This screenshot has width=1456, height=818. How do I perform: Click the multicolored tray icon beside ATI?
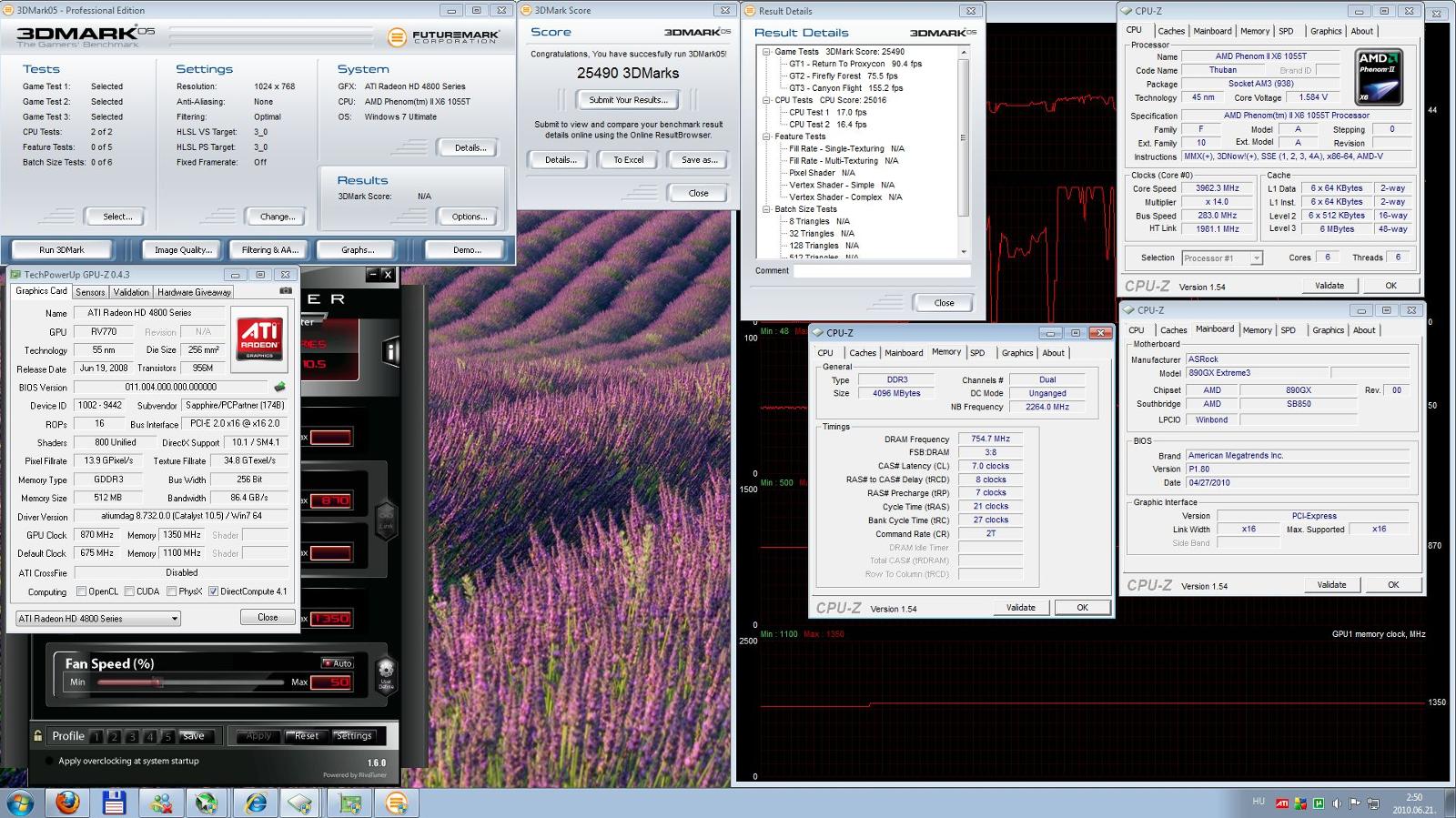1300,803
